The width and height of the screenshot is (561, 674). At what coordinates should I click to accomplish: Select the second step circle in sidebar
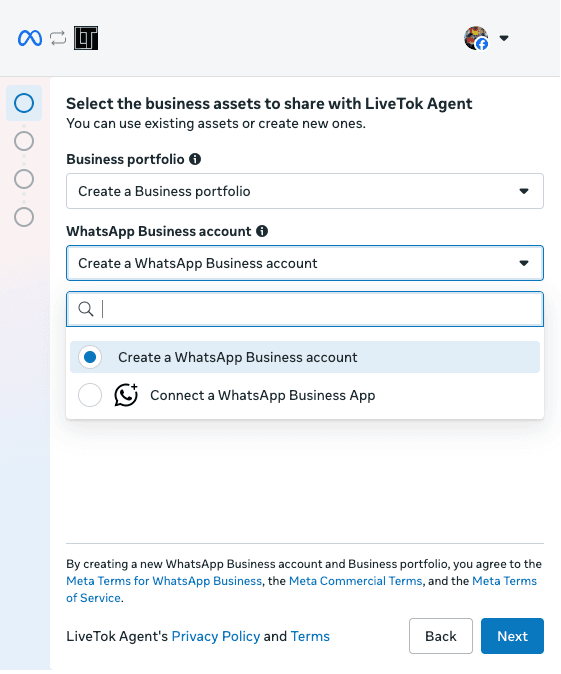(24, 141)
